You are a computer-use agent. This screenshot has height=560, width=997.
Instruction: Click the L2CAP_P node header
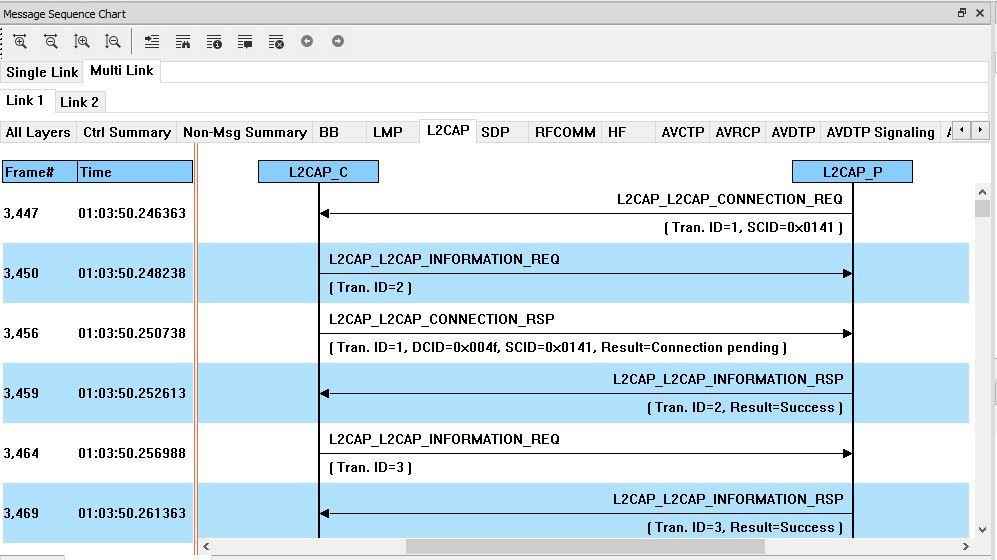point(852,172)
